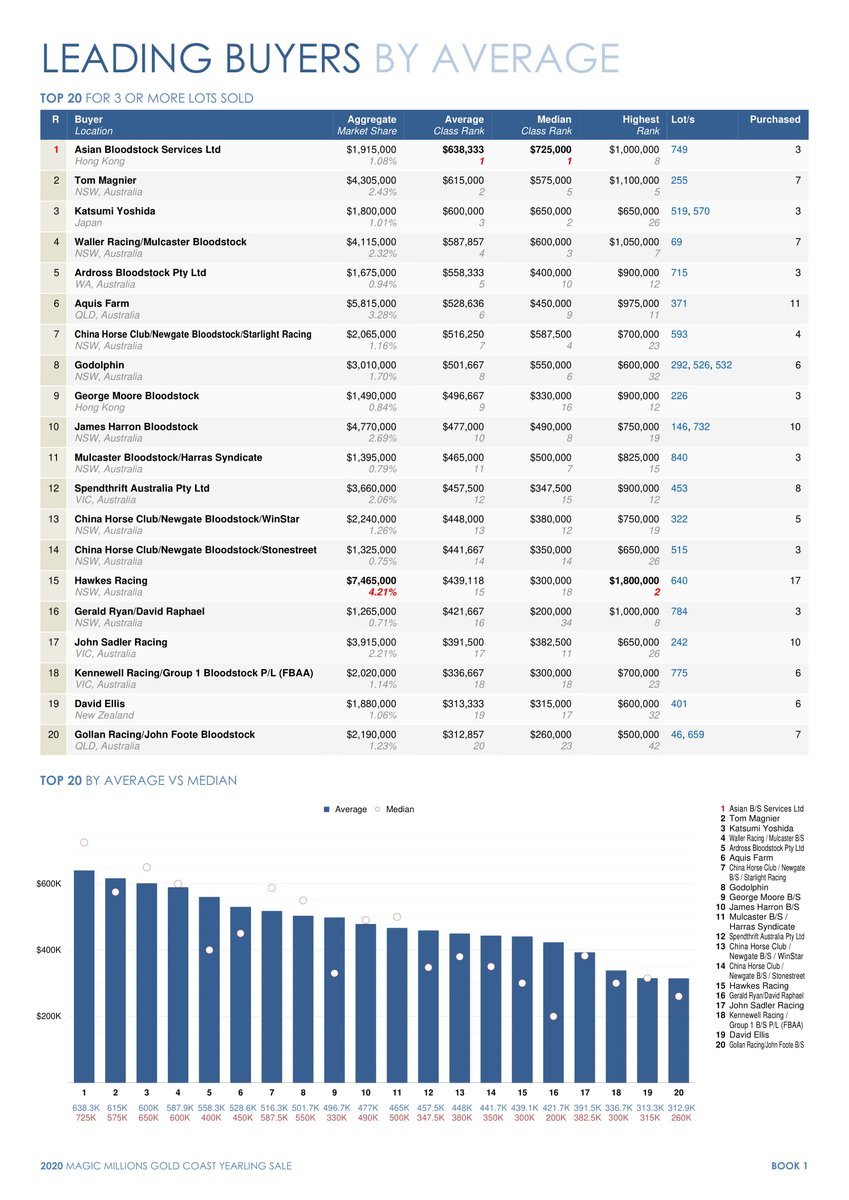The image size is (849, 1200).
Task: Open lot 840 link for Mulcaster Bloodstock/Harras Syndicate
Action: [x=679, y=457]
